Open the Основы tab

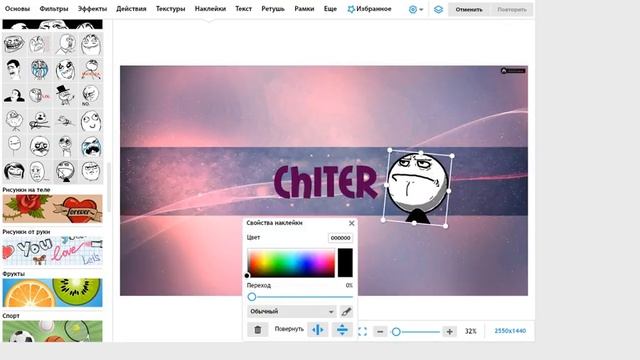coord(18,9)
